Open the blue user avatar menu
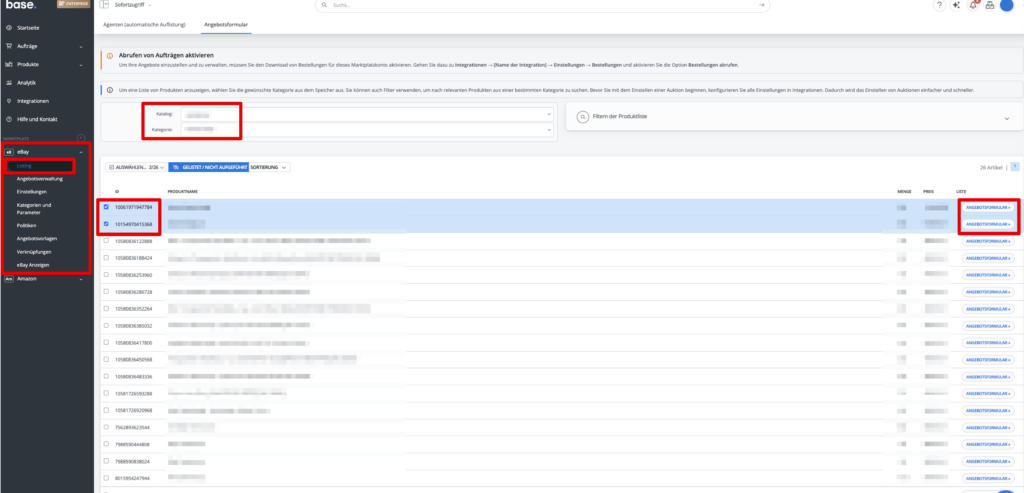The image size is (1024, 493). 1006,5
